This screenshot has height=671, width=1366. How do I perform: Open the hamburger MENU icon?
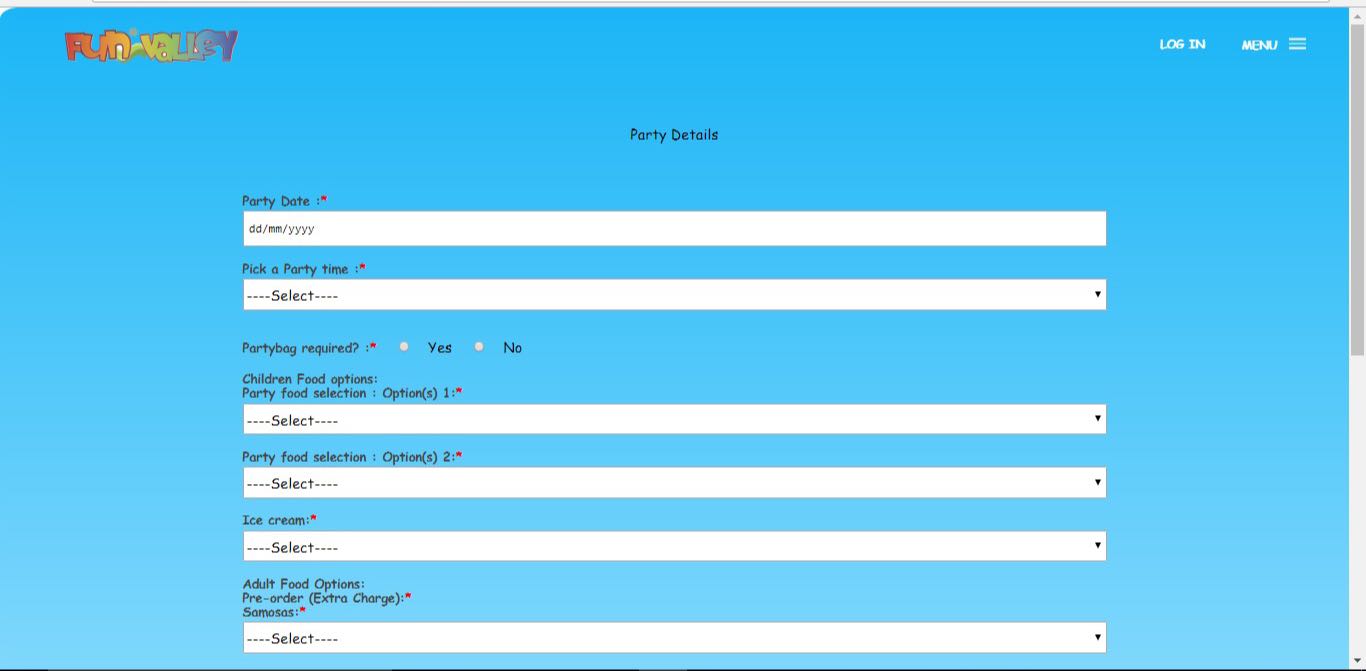1297,44
